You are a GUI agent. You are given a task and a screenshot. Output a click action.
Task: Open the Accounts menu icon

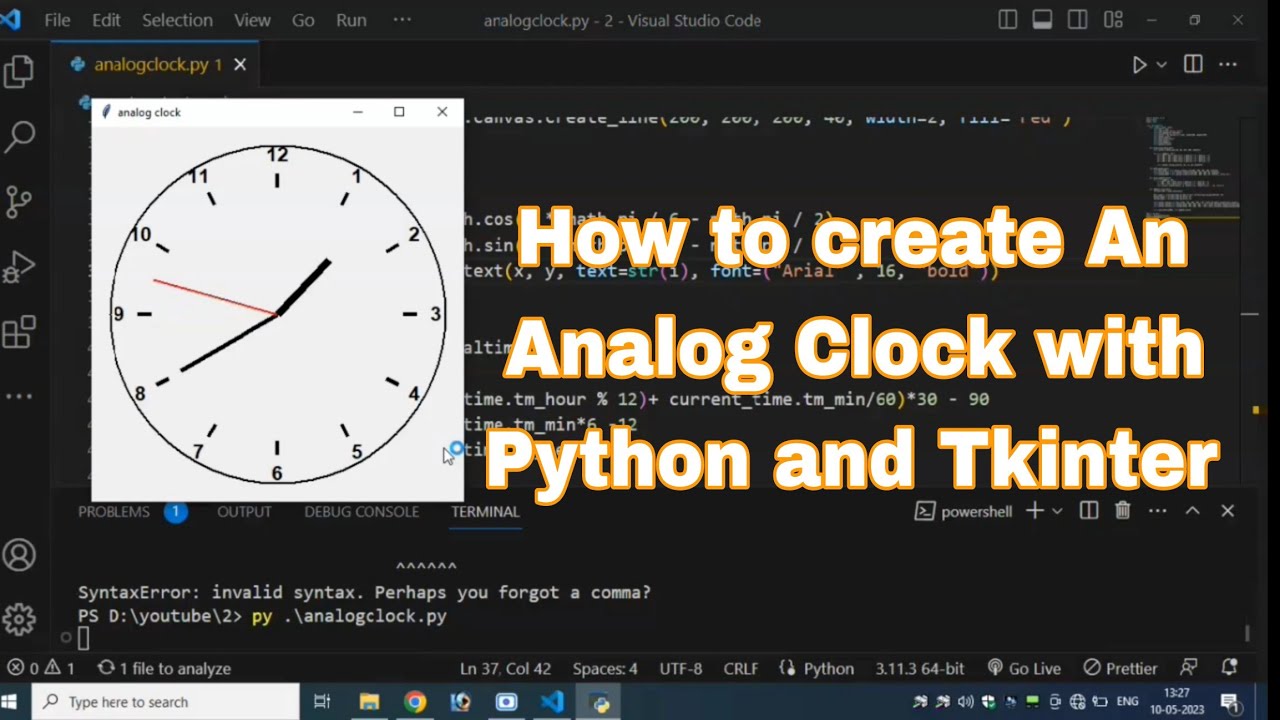pyautogui.click(x=19, y=555)
